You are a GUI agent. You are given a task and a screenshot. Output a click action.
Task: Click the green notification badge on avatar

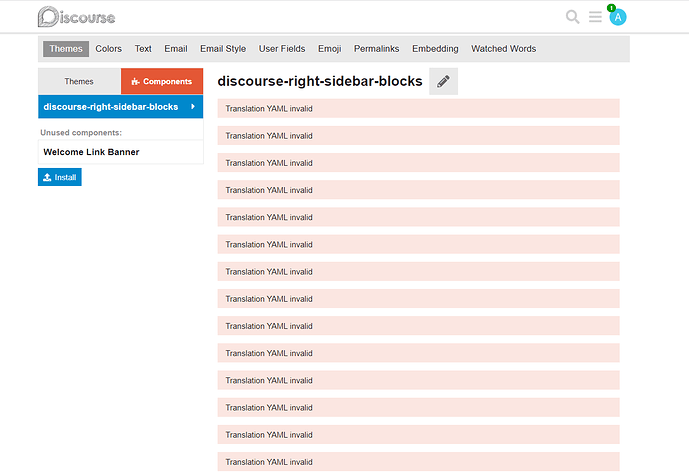pyautogui.click(x=611, y=7)
